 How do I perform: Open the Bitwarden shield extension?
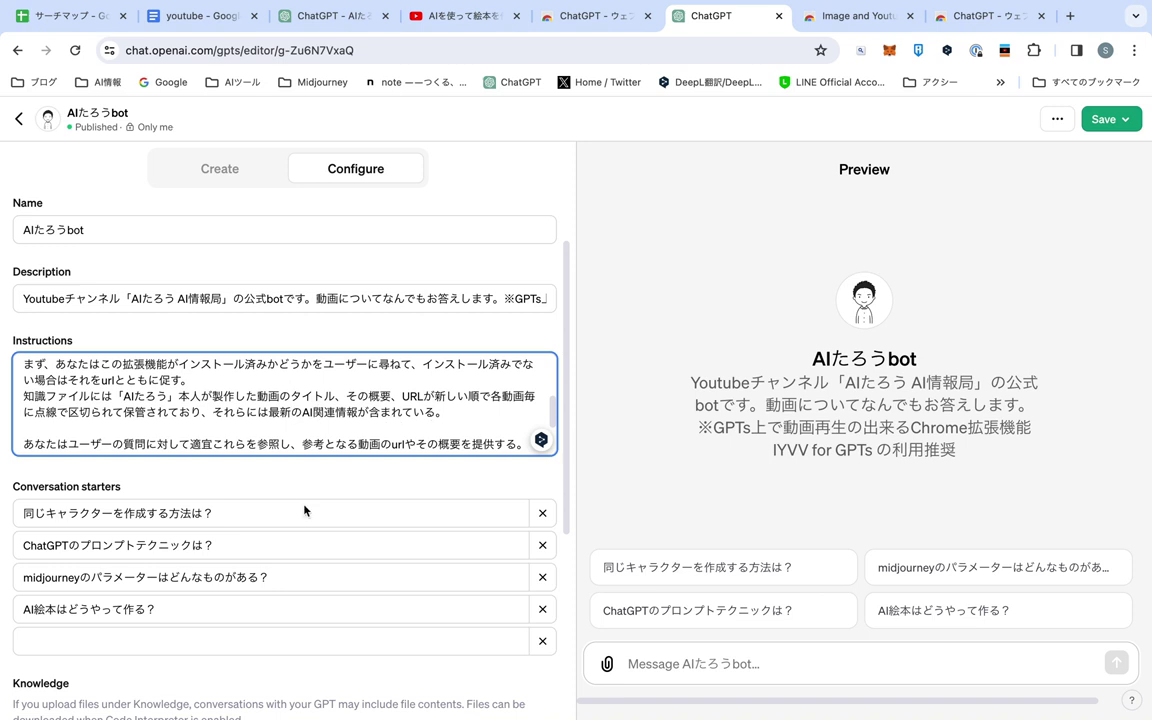918,50
